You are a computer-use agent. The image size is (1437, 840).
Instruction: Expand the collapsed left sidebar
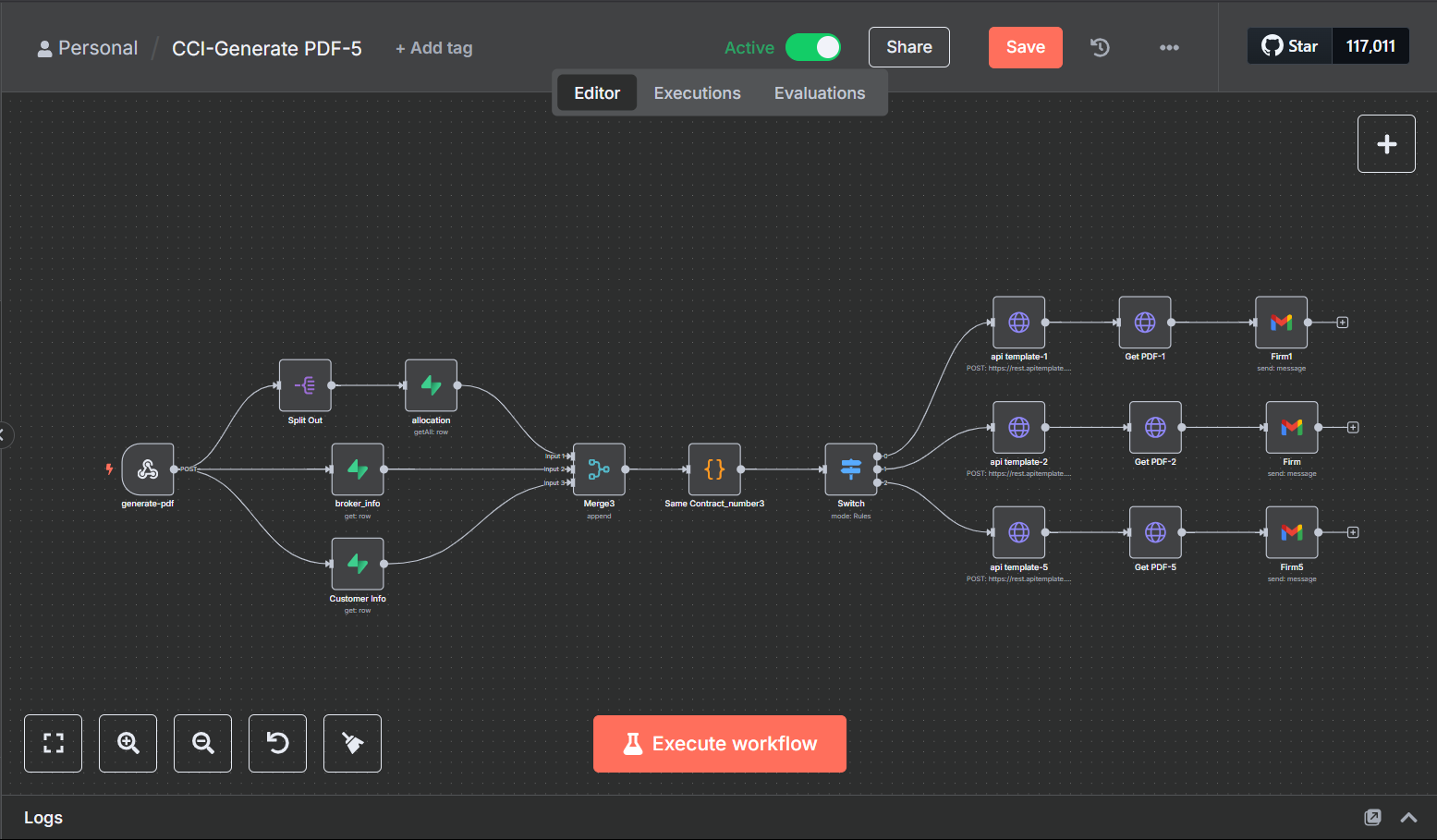click(x=5, y=434)
